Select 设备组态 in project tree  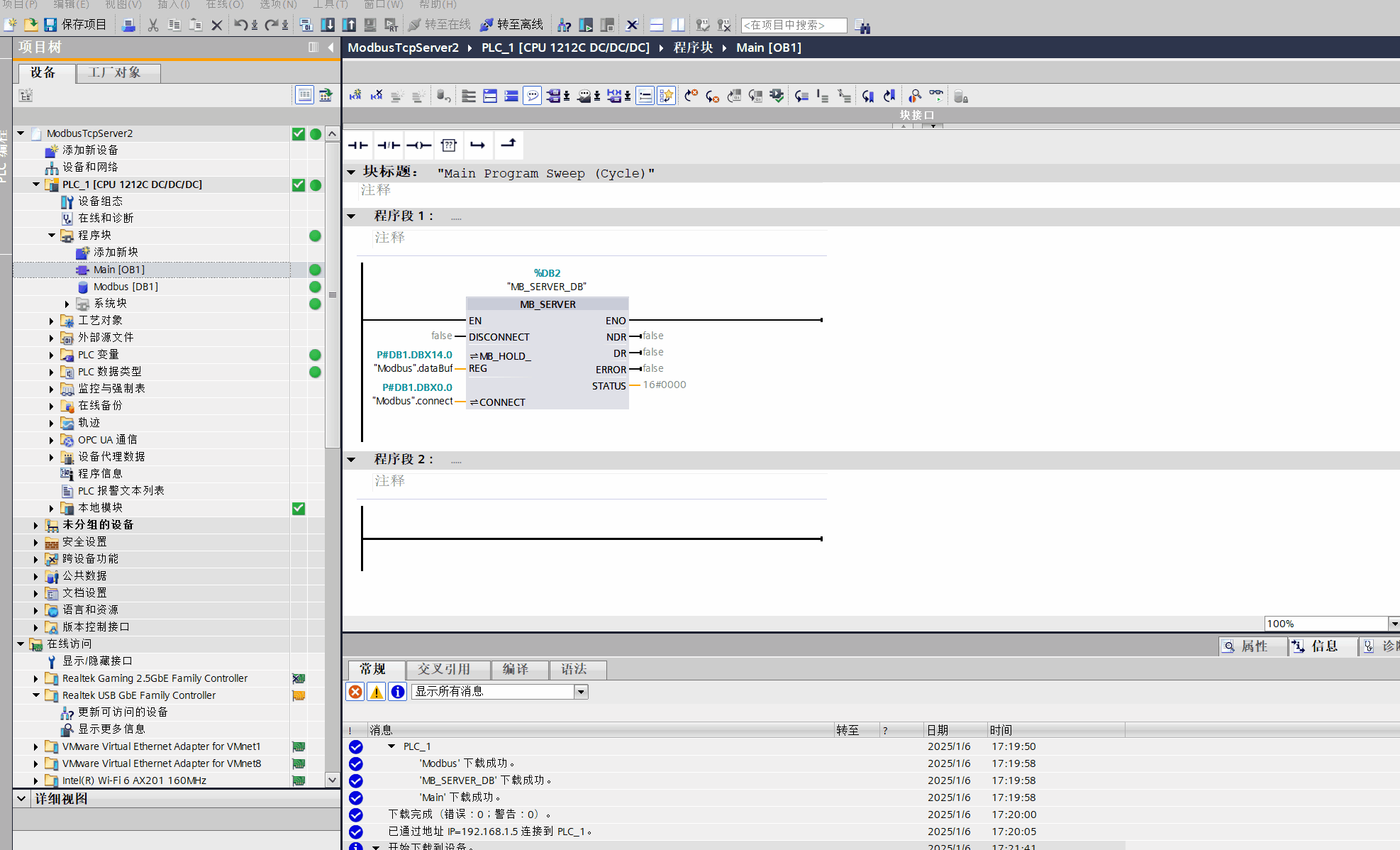[x=100, y=202]
